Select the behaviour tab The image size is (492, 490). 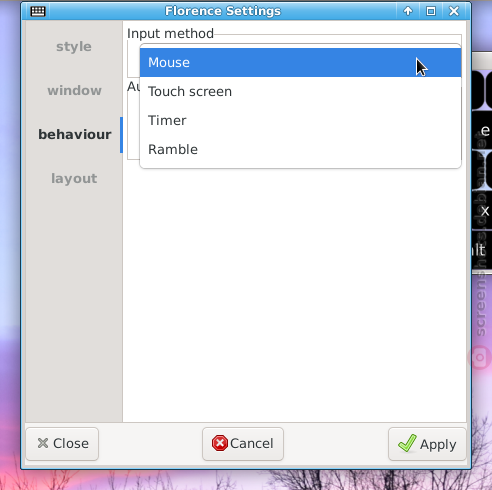[x=74, y=135]
